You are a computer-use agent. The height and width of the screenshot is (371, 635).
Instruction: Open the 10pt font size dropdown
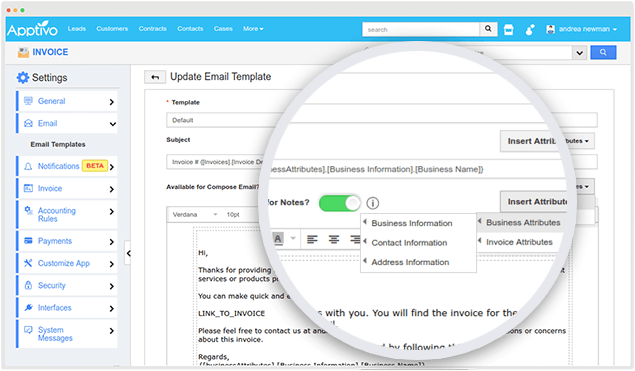[234, 214]
